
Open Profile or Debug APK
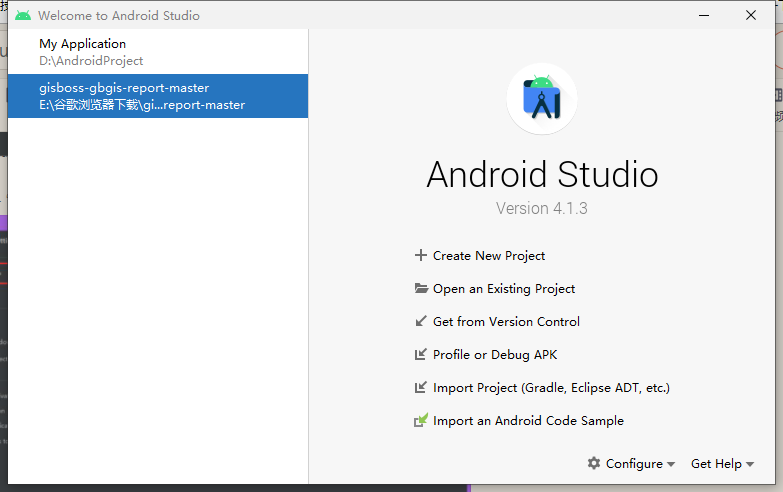[495, 354]
